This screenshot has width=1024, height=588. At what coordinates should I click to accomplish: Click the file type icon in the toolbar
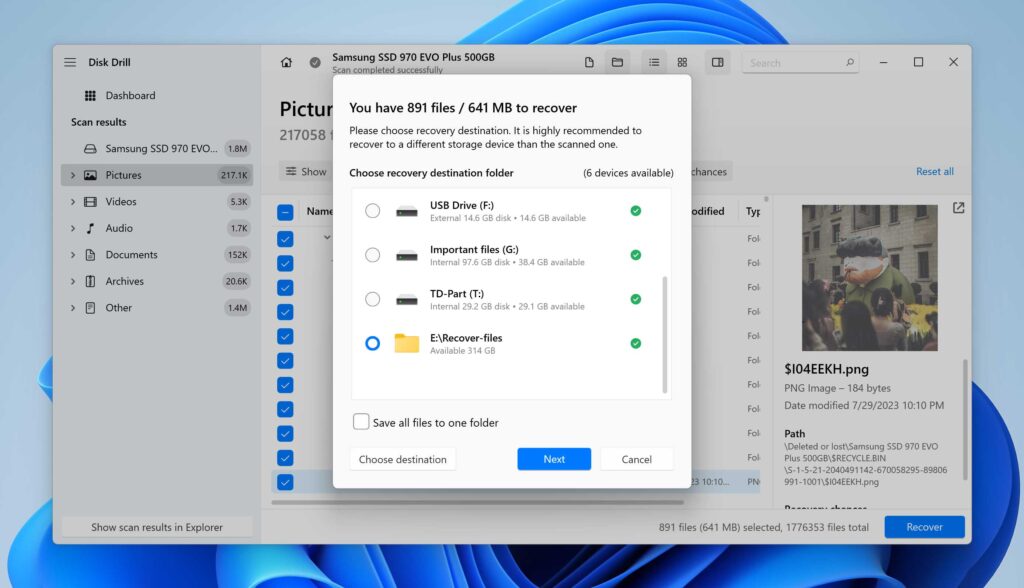pyautogui.click(x=589, y=61)
